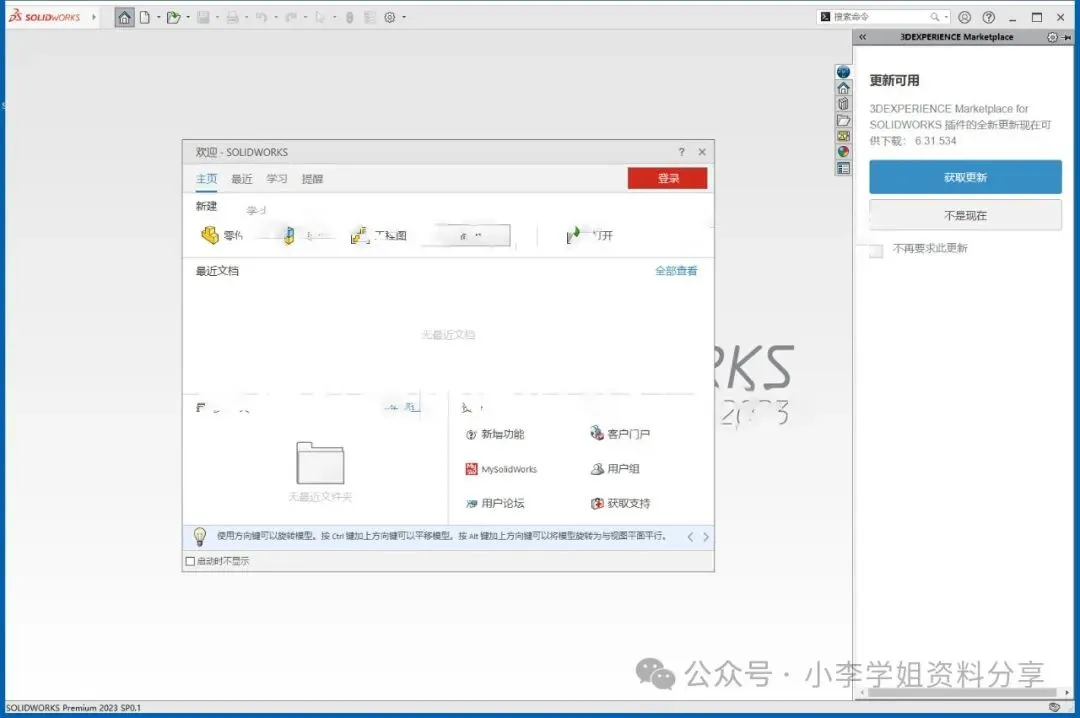1080x718 pixels.
Task: Click the Home icon in the top toolbar
Action: tap(125, 17)
